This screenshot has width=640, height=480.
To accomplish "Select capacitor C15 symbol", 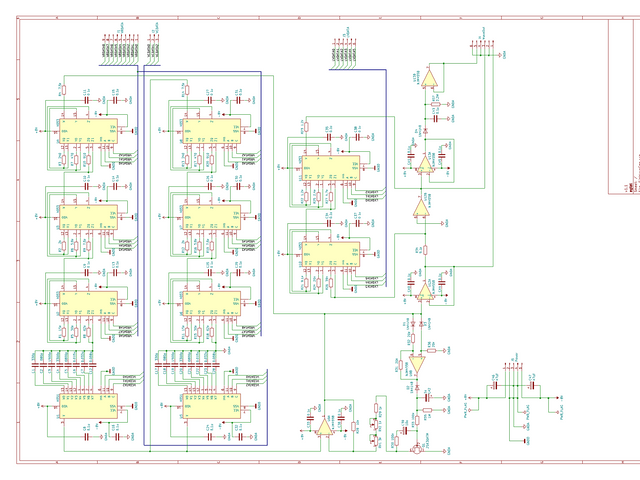I will click(x=115, y=100).
